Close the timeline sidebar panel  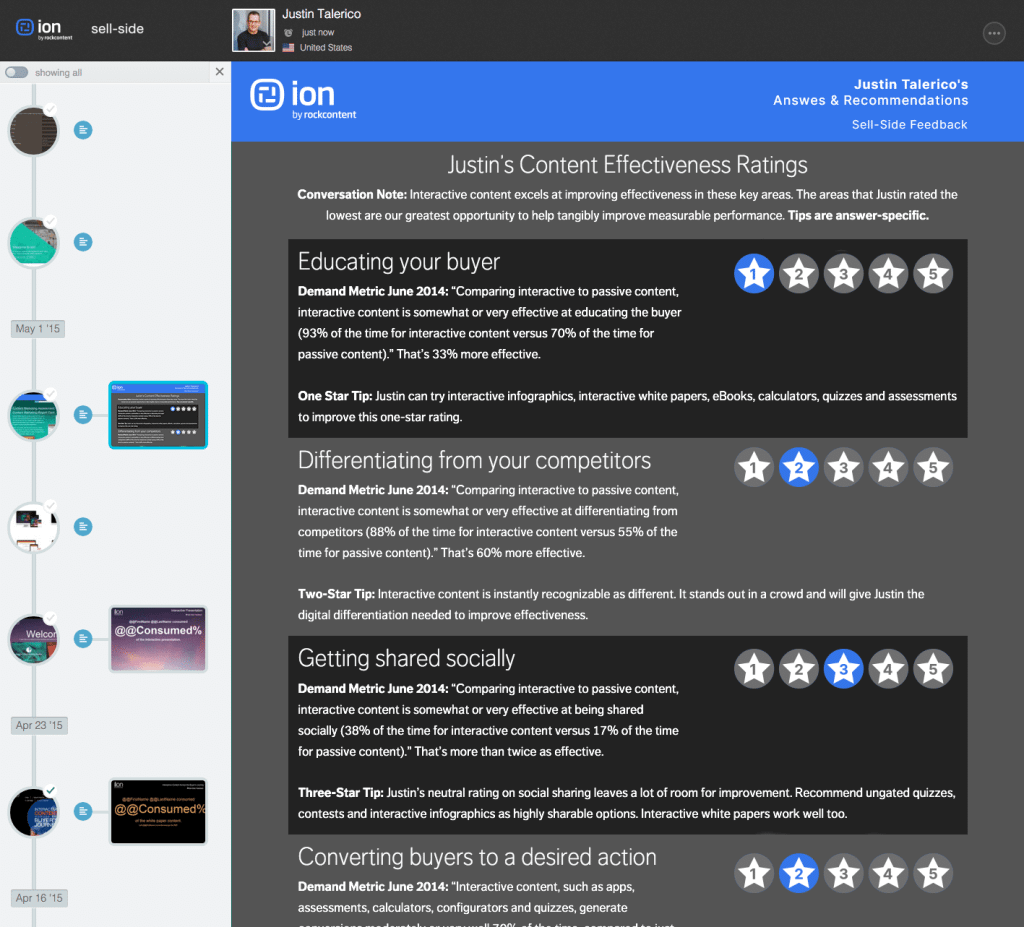pyautogui.click(x=220, y=72)
